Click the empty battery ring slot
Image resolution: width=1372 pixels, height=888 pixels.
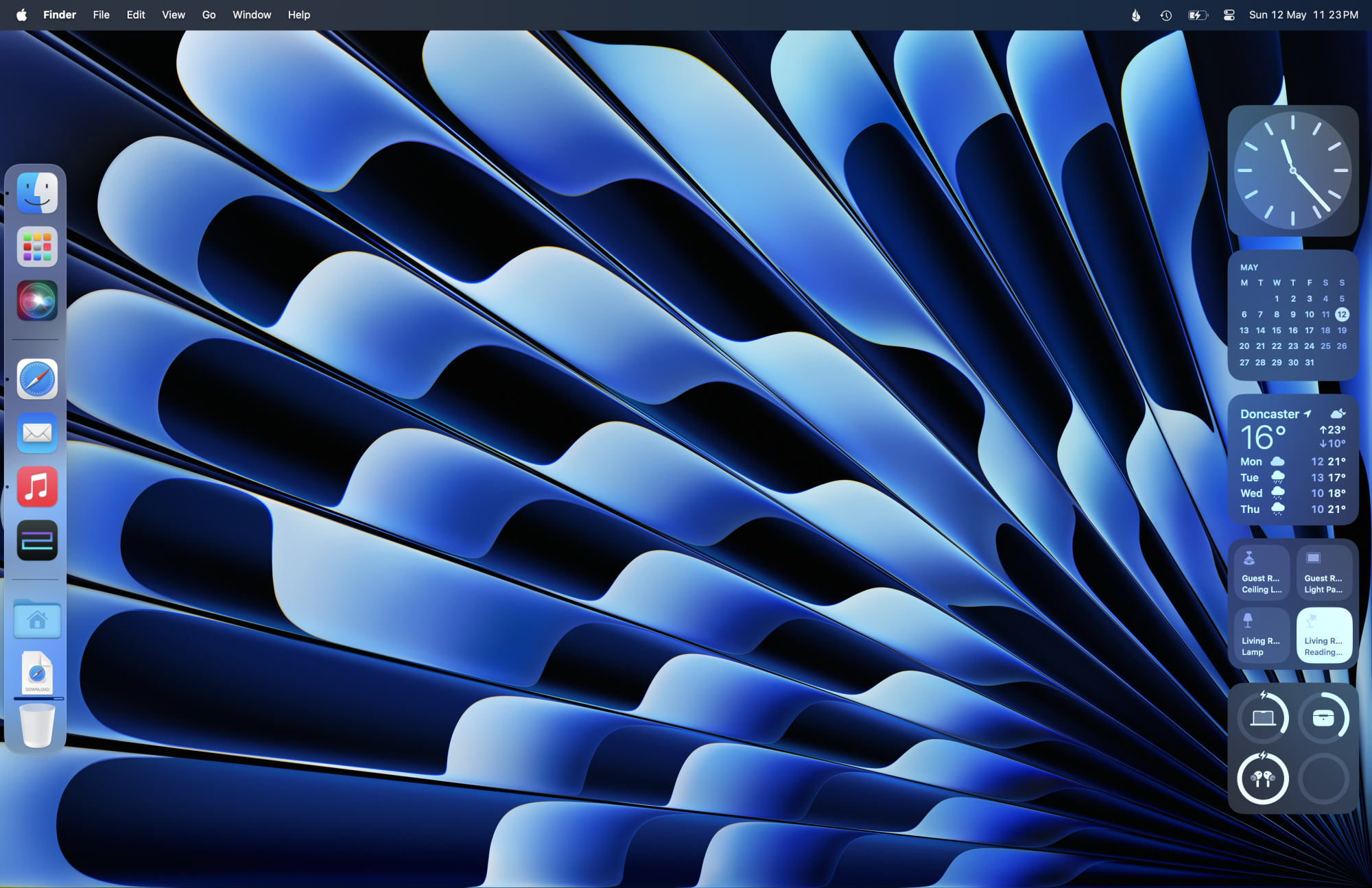point(1324,779)
